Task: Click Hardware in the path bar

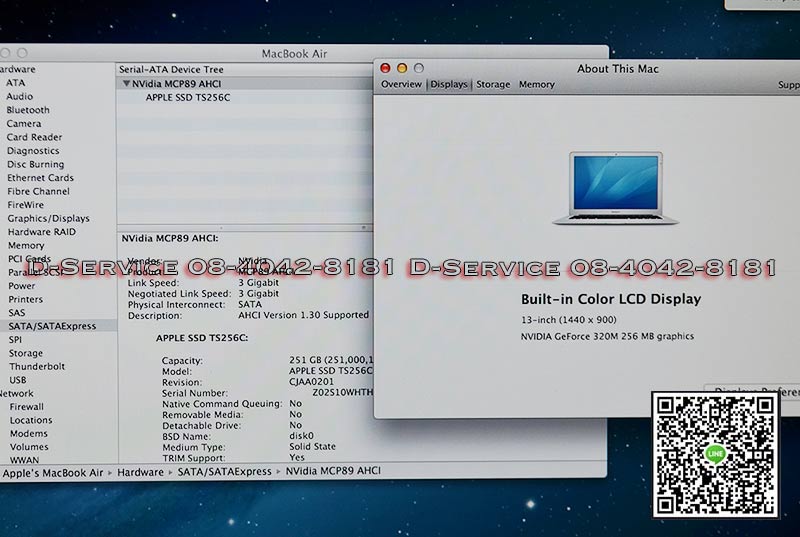Action: point(140,472)
